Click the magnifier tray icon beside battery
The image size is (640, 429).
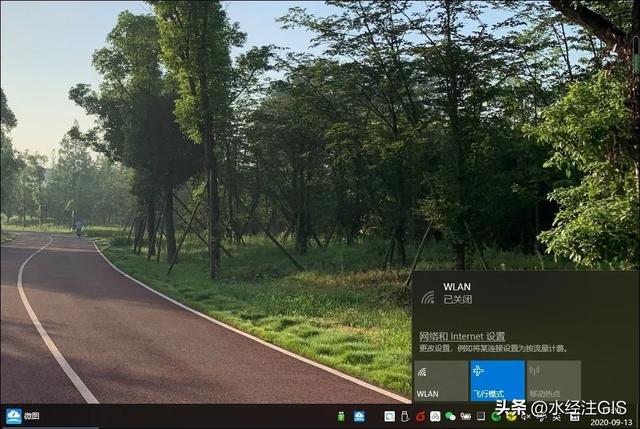point(389,416)
